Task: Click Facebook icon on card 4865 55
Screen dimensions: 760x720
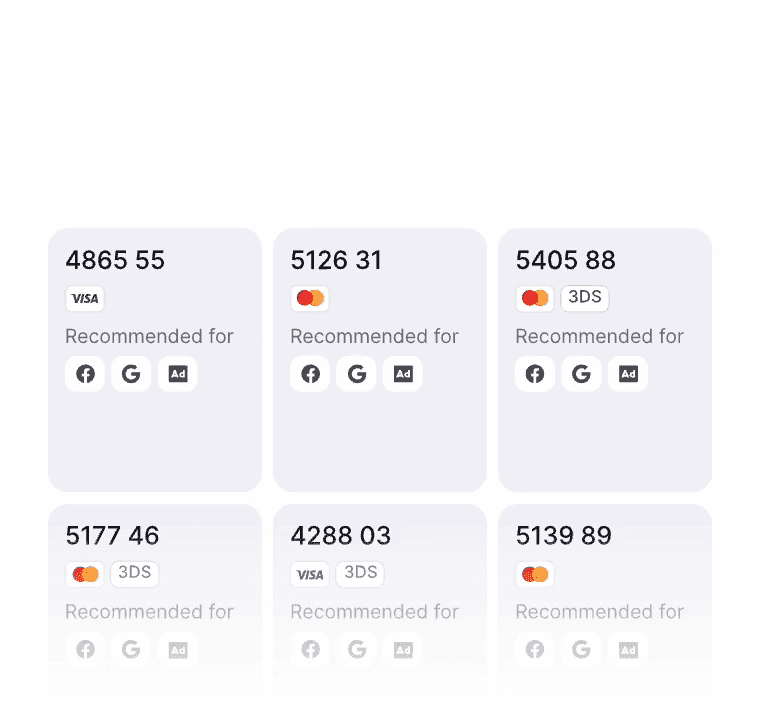Action: pyautogui.click(x=85, y=374)
